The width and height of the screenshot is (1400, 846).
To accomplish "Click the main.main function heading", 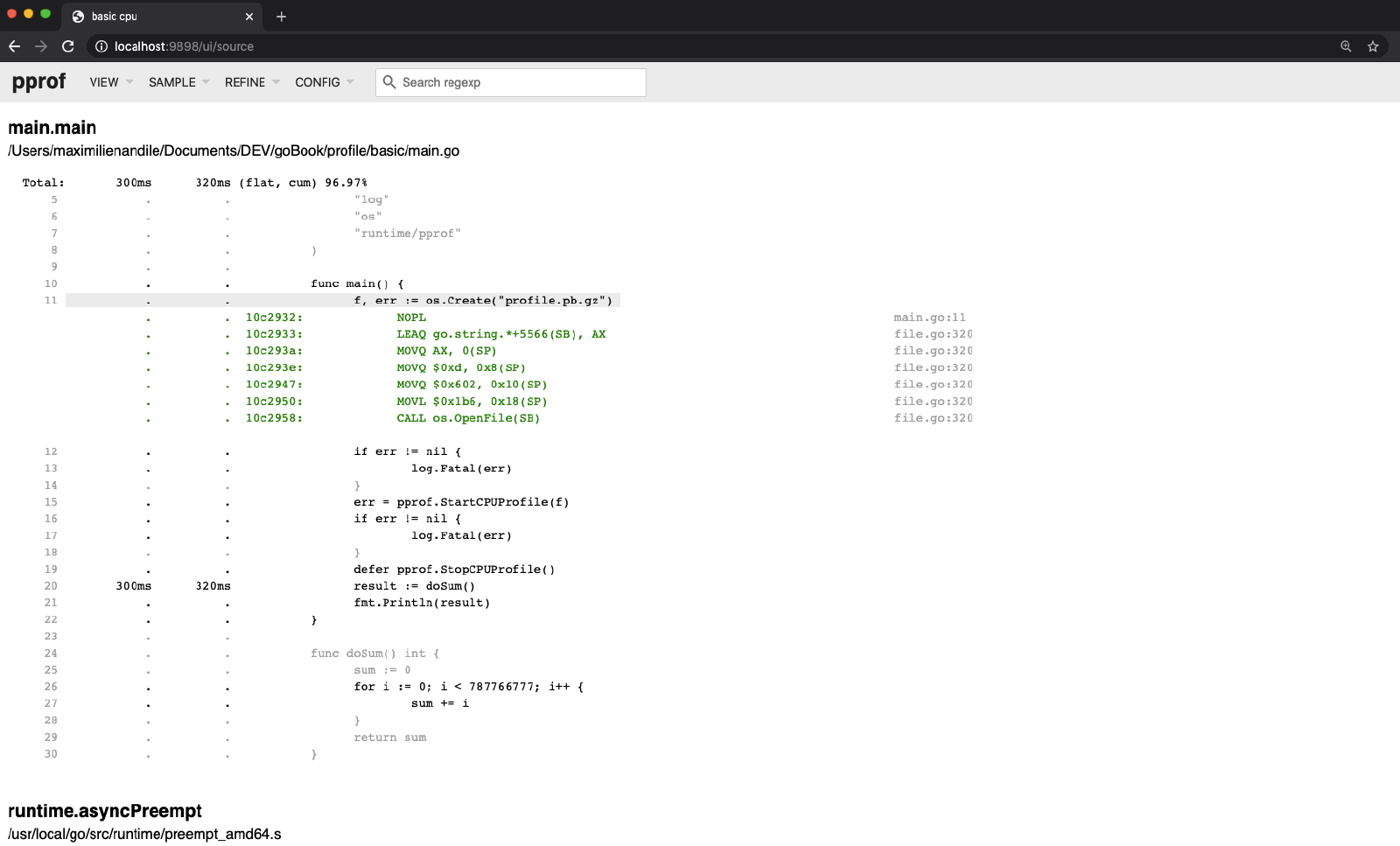I will pyautogui.click(x=51, y=127).
